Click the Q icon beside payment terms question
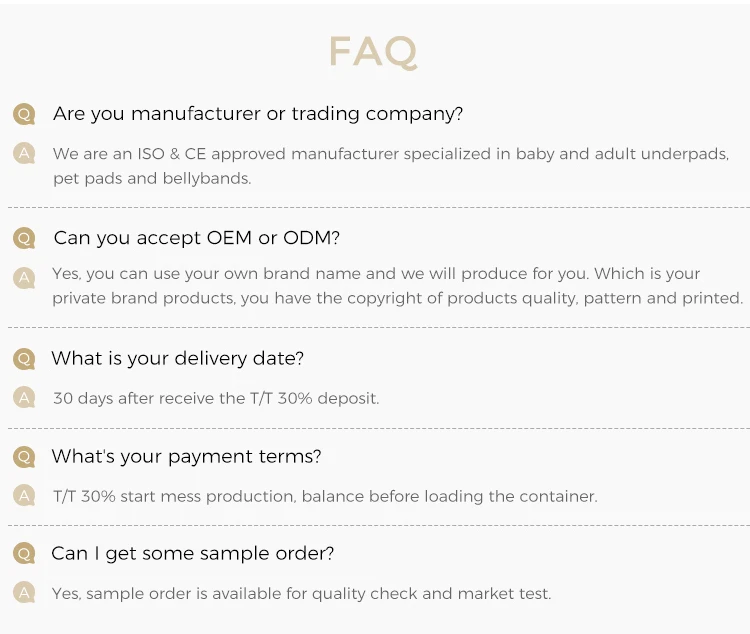750x634 pixels. click(x=24, y=457)
